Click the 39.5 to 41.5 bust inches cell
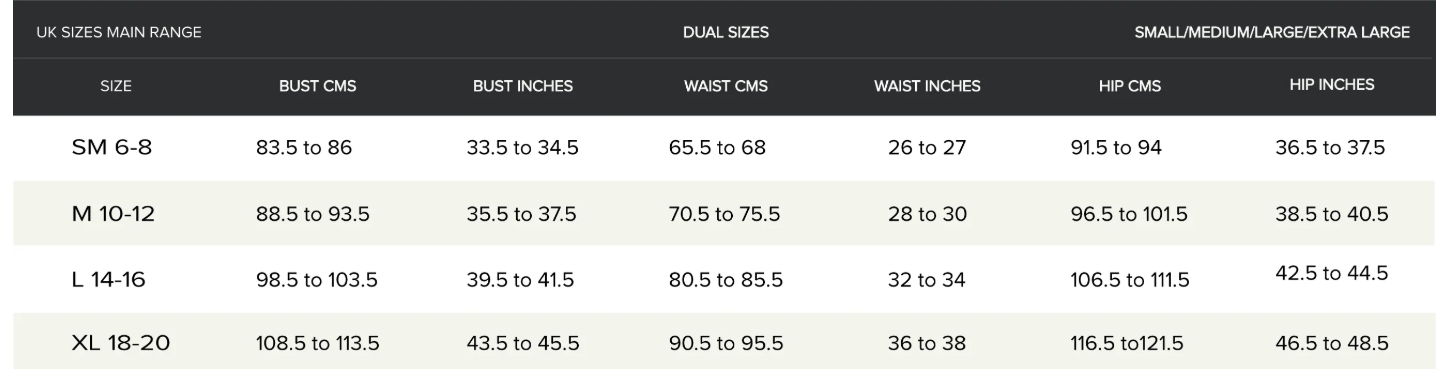The image size is (1441, 369). pyautogui.click(x=521, y=281)
